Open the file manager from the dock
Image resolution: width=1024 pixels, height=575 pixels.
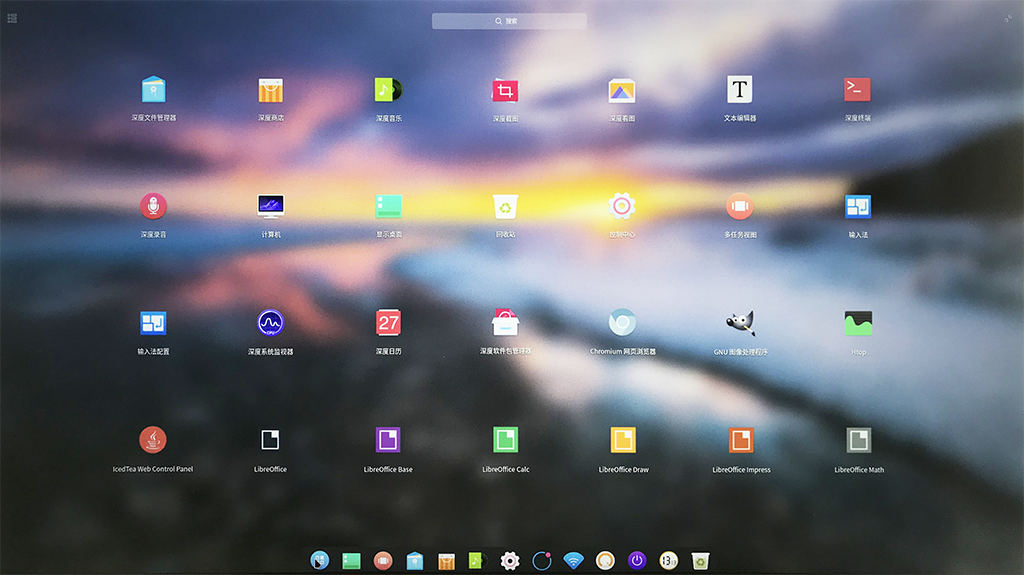coord(415,561)
